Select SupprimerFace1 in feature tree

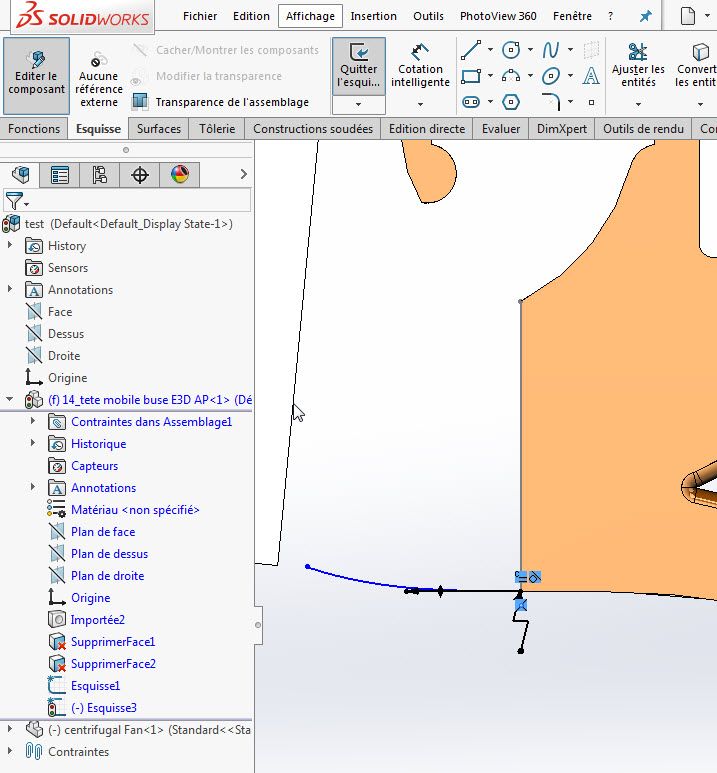[112, 642]
